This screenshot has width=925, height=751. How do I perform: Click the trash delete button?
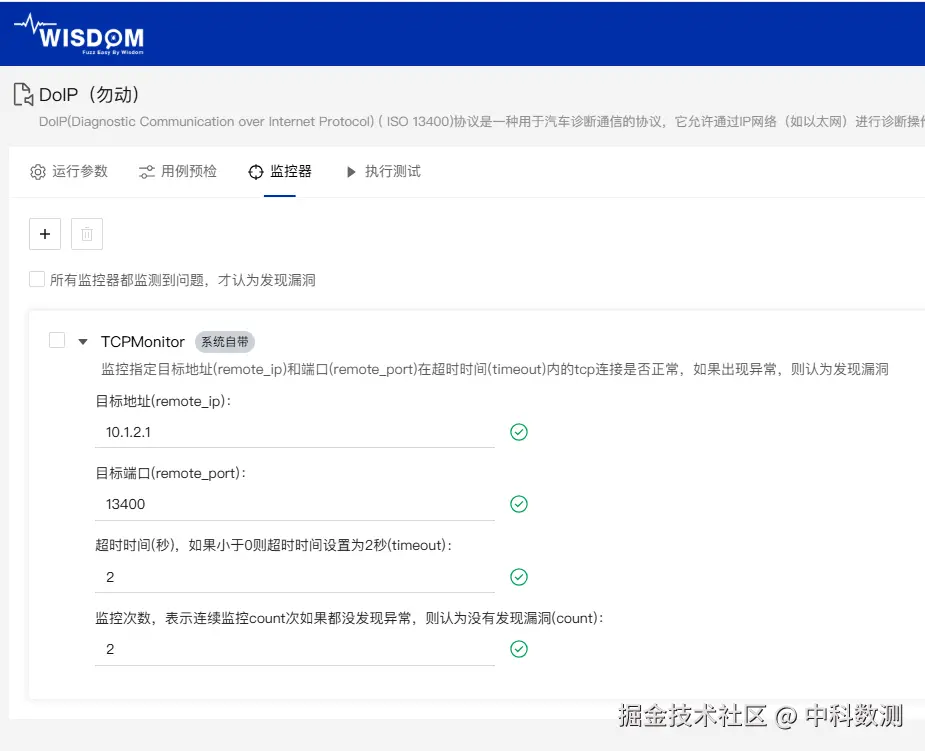(87, 234)
